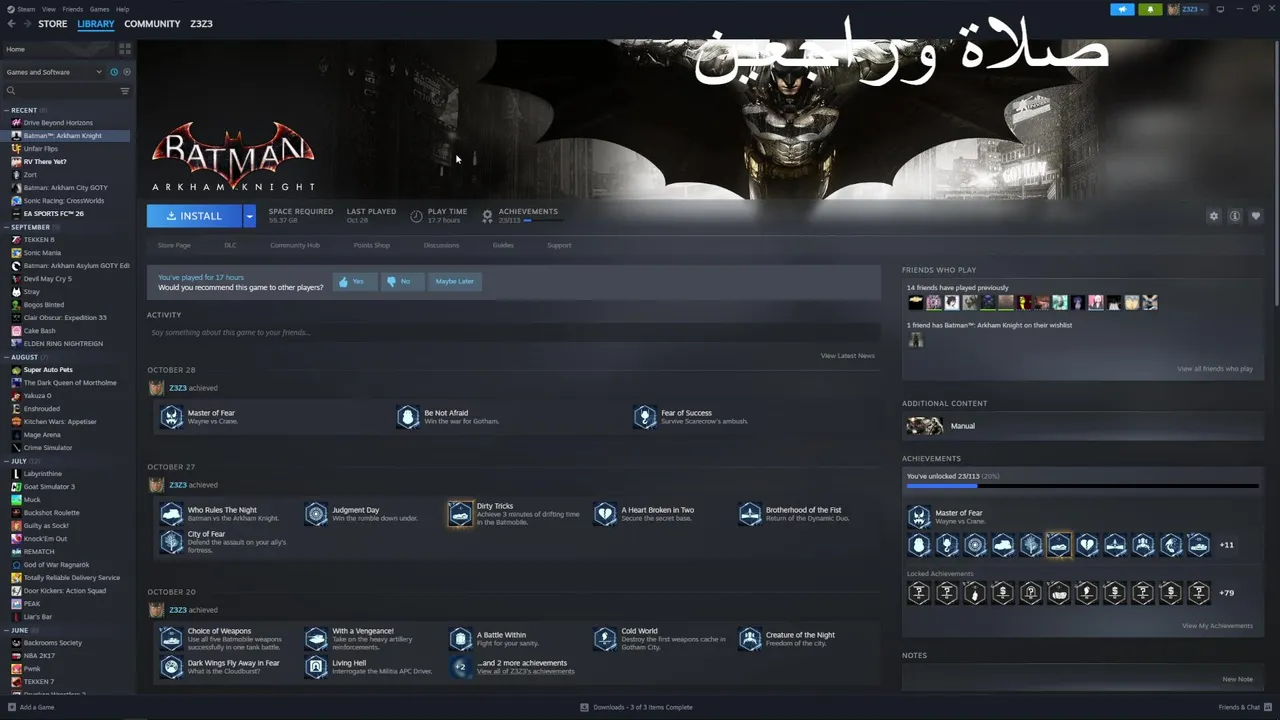The image size is (1280, 720).
Task: Click the thumbs up Yes recommend icon
Action: [343, 282]
